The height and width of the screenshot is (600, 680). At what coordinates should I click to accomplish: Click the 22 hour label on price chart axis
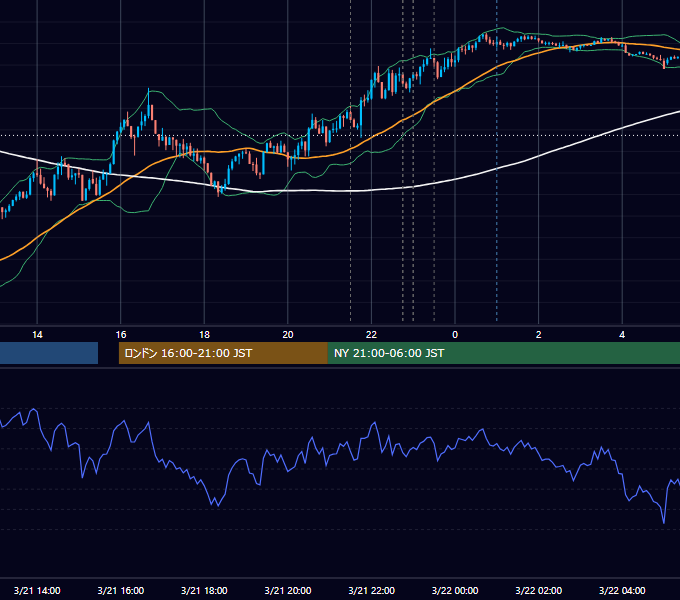click(x=371, y=335)
